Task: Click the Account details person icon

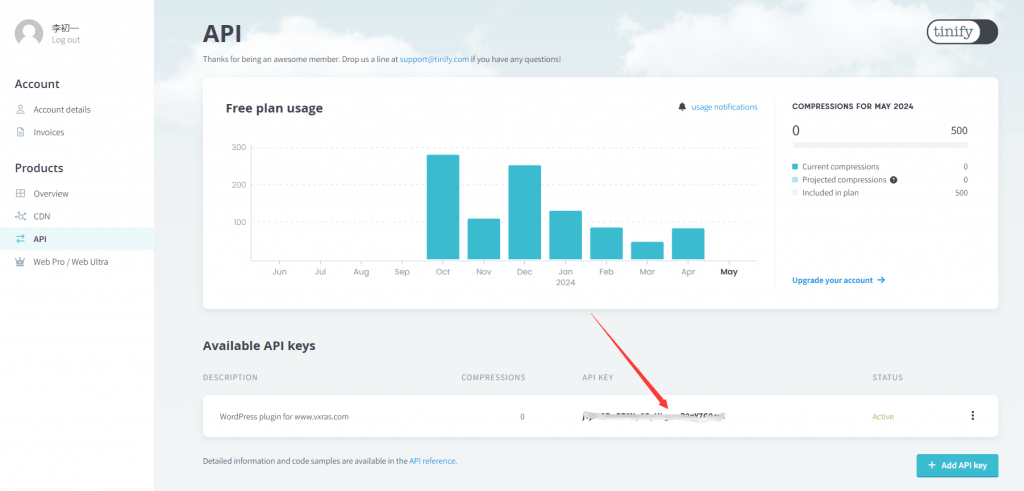Action: [21, 109]
